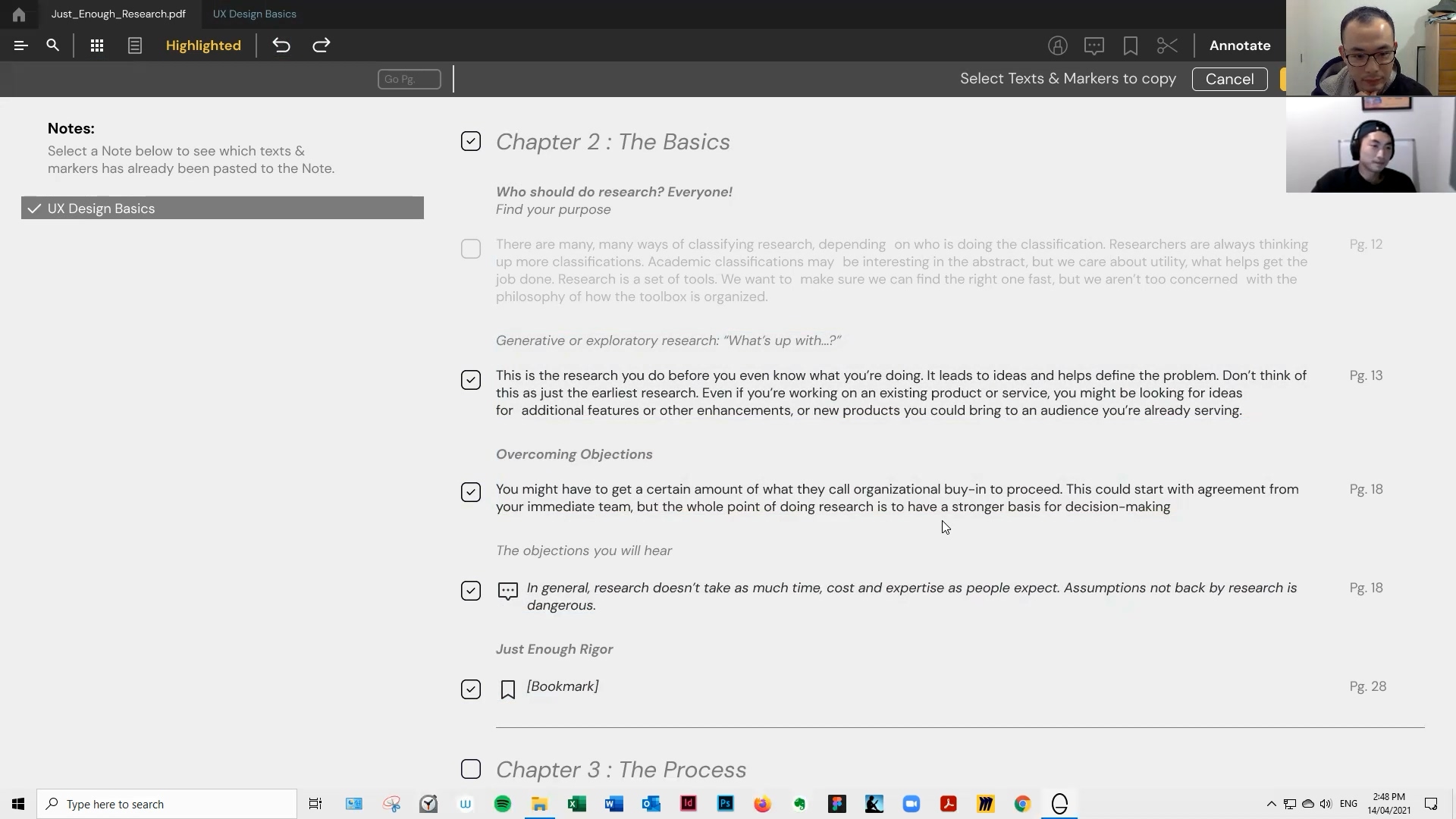Cancel the copy selection
This screenshot has height=819, width=1456.
click(x=1229, y=79)
